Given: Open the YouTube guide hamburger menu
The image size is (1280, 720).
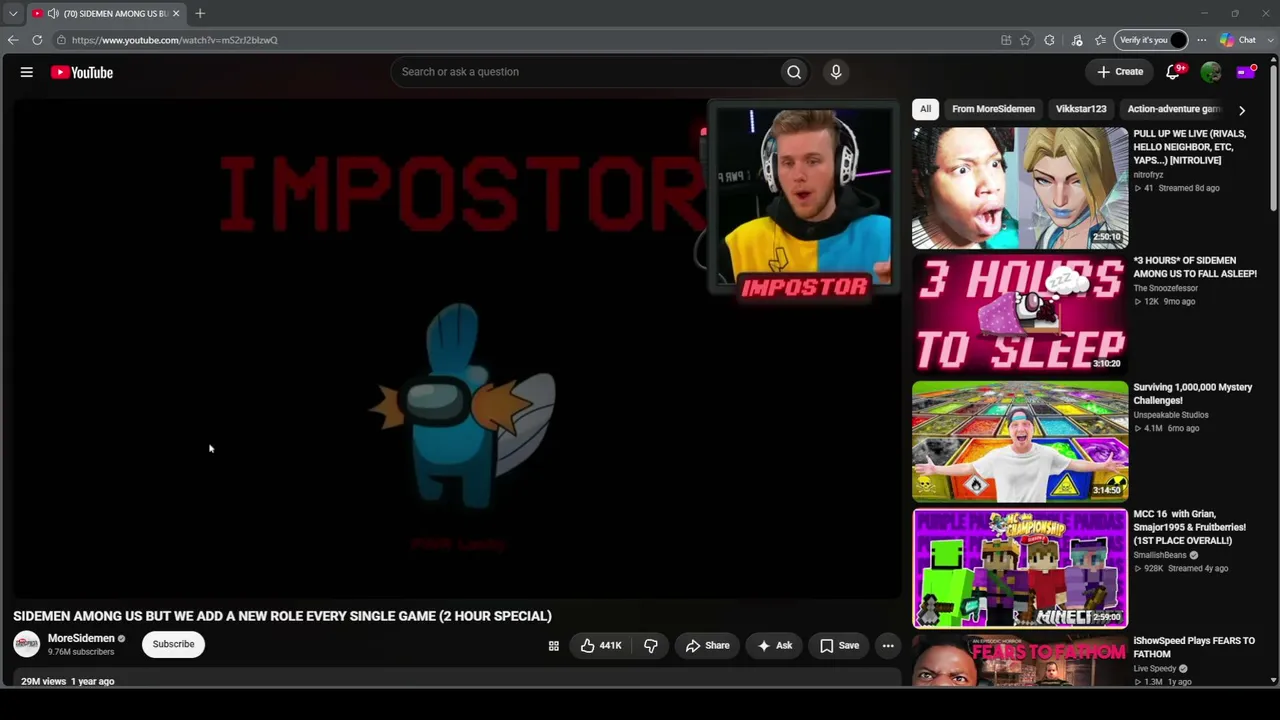Looking at the screenshot, I should coord(27,72).
